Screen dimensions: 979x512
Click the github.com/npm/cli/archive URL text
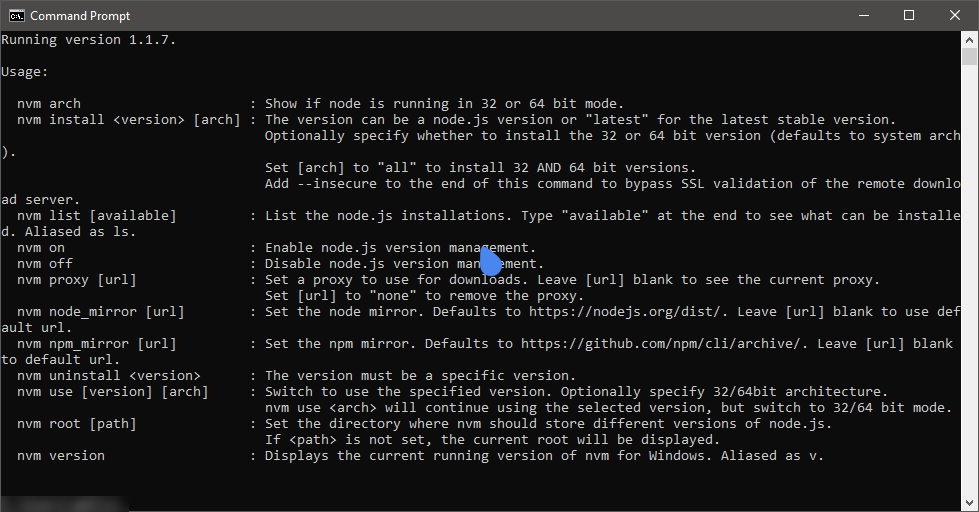(660, 343)
